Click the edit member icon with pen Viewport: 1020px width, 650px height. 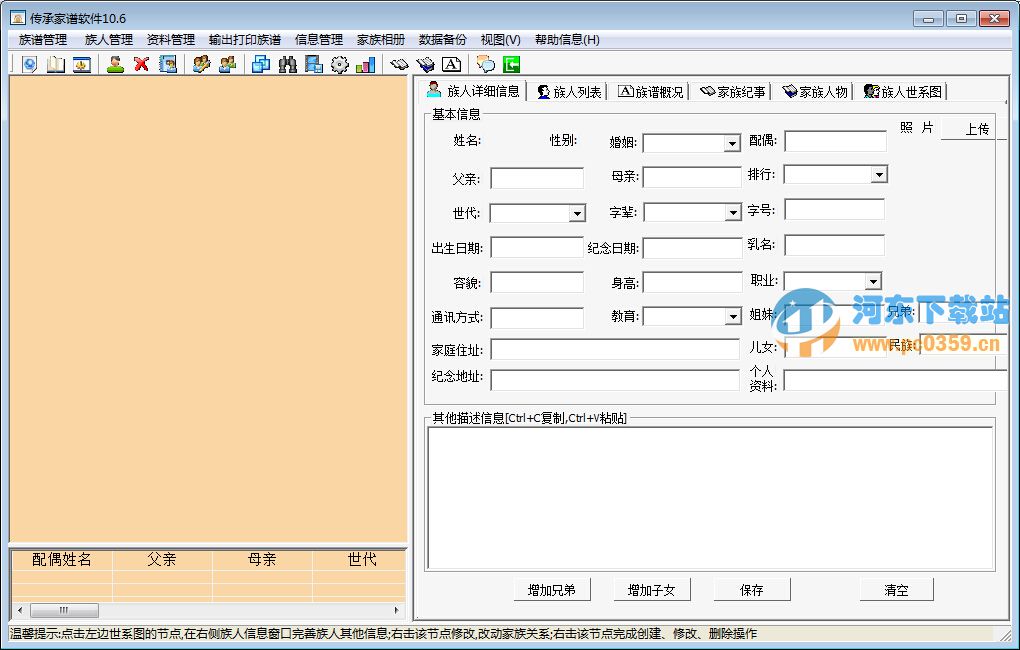click(x=203, y=64)
